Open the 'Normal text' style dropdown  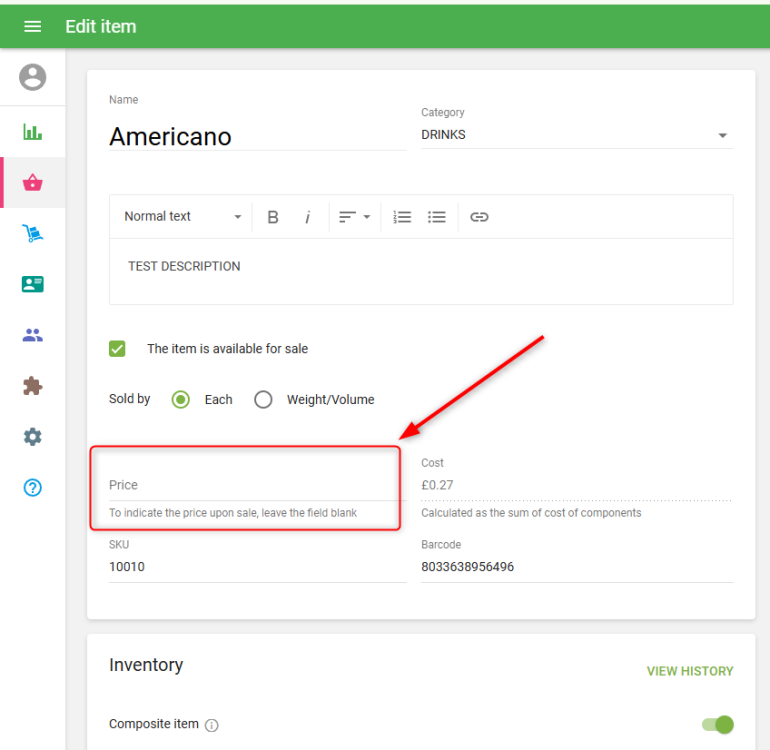coord(182,217)
